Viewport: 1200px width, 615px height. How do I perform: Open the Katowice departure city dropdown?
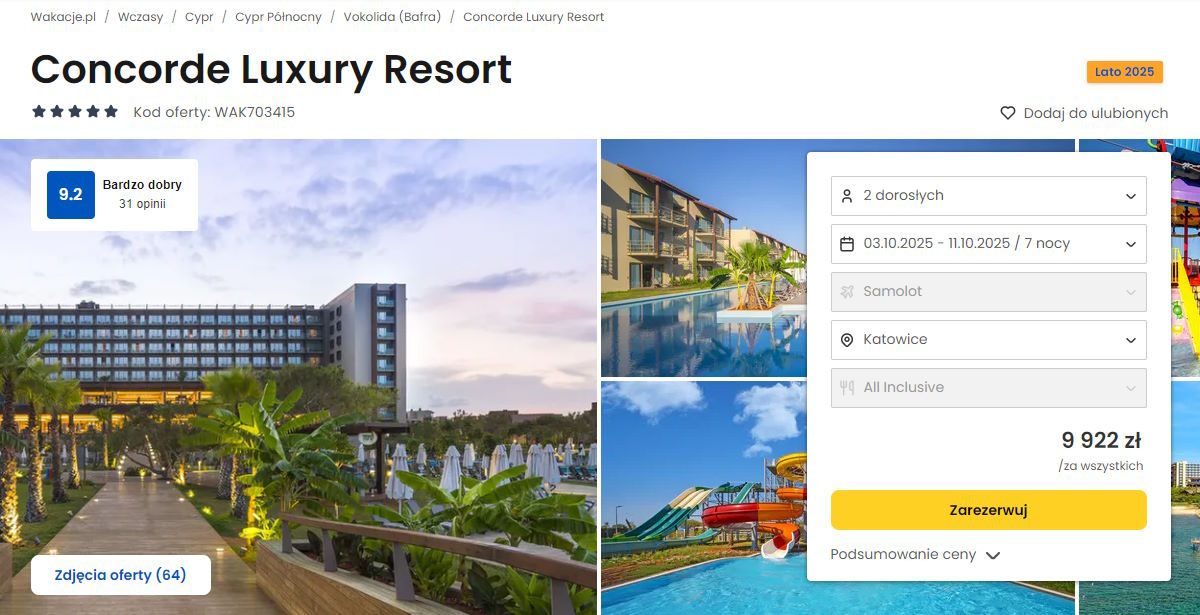tap(989, 340)
